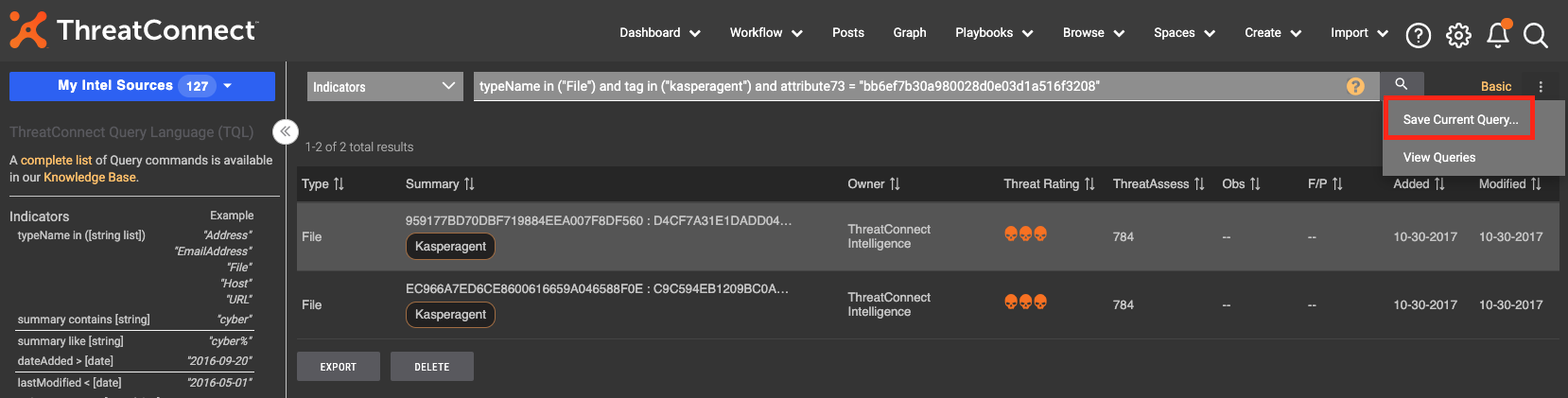Image resolution: width=1568 pixels, height=398 pixels.
Task: Open the complete list link
Action: [57, 161]
